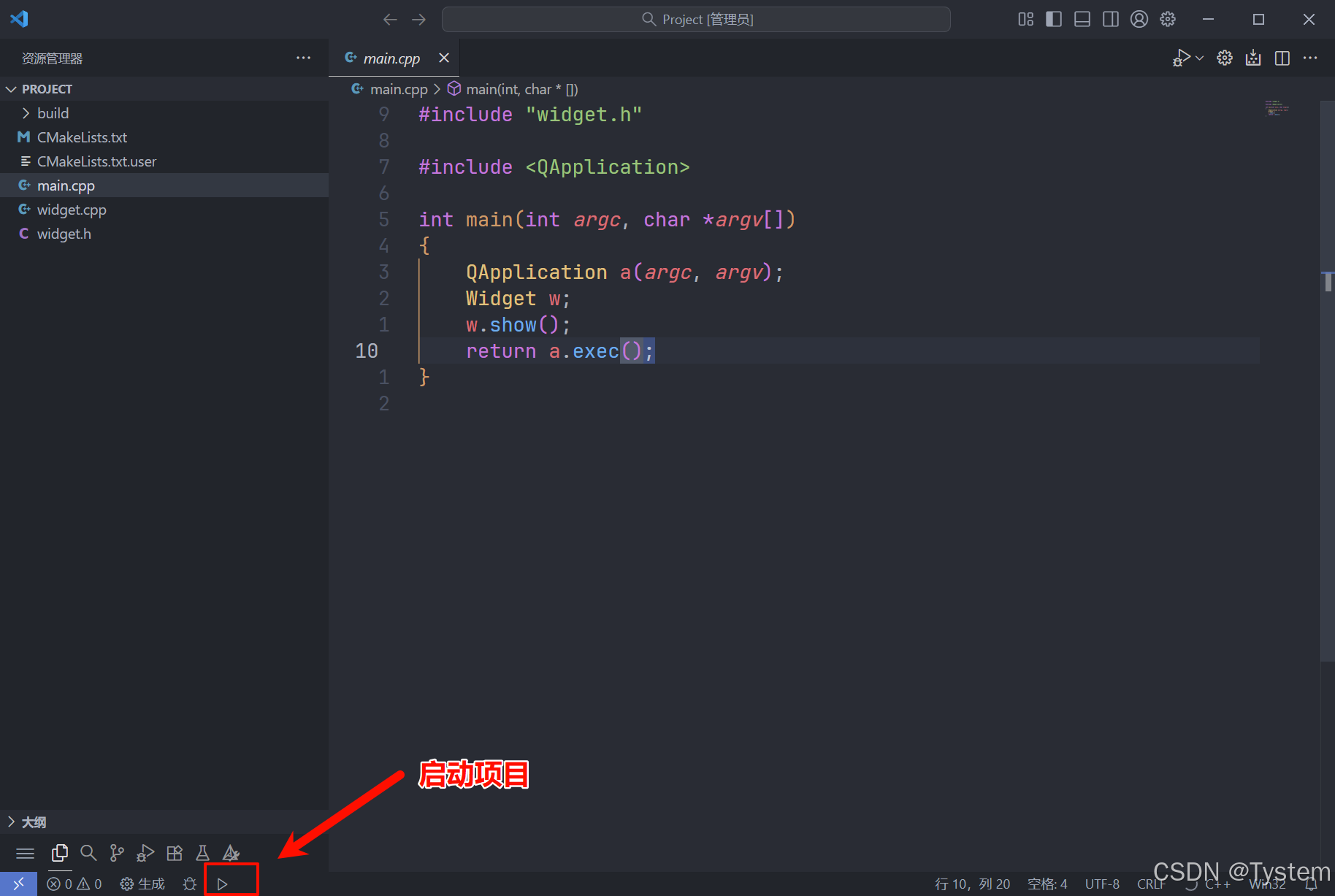The height and width of the screenshot is (896, 1335).
Task: Open the Run and Debug activity icon
Action: click(145, 853)
